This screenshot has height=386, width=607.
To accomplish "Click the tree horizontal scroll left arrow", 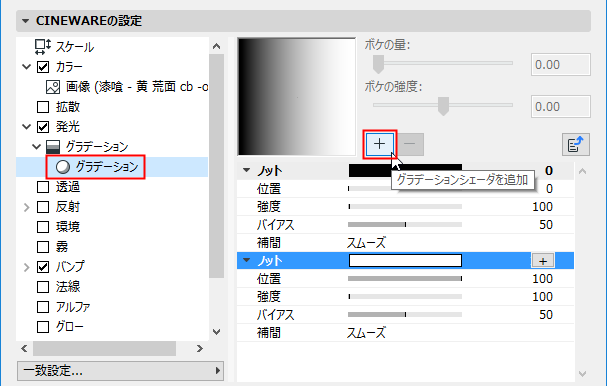I will [x=24, y=348].
